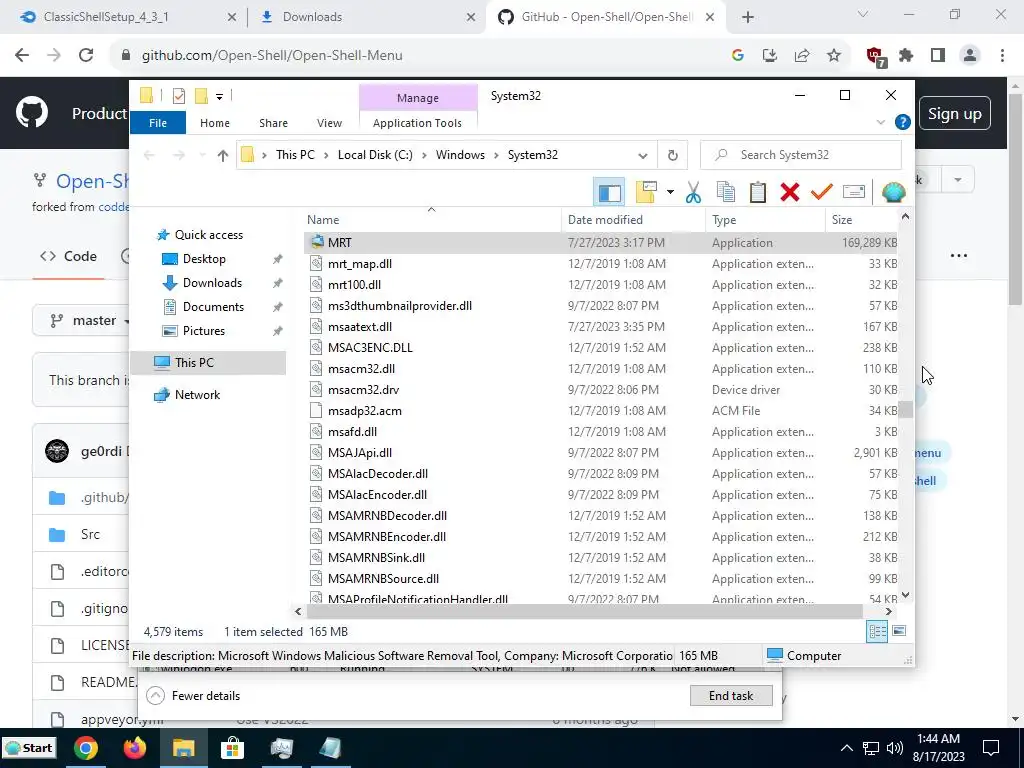This screenshot has height=768, width=1024.
Task: Select the MRT application file
Action: coord(601,242)
